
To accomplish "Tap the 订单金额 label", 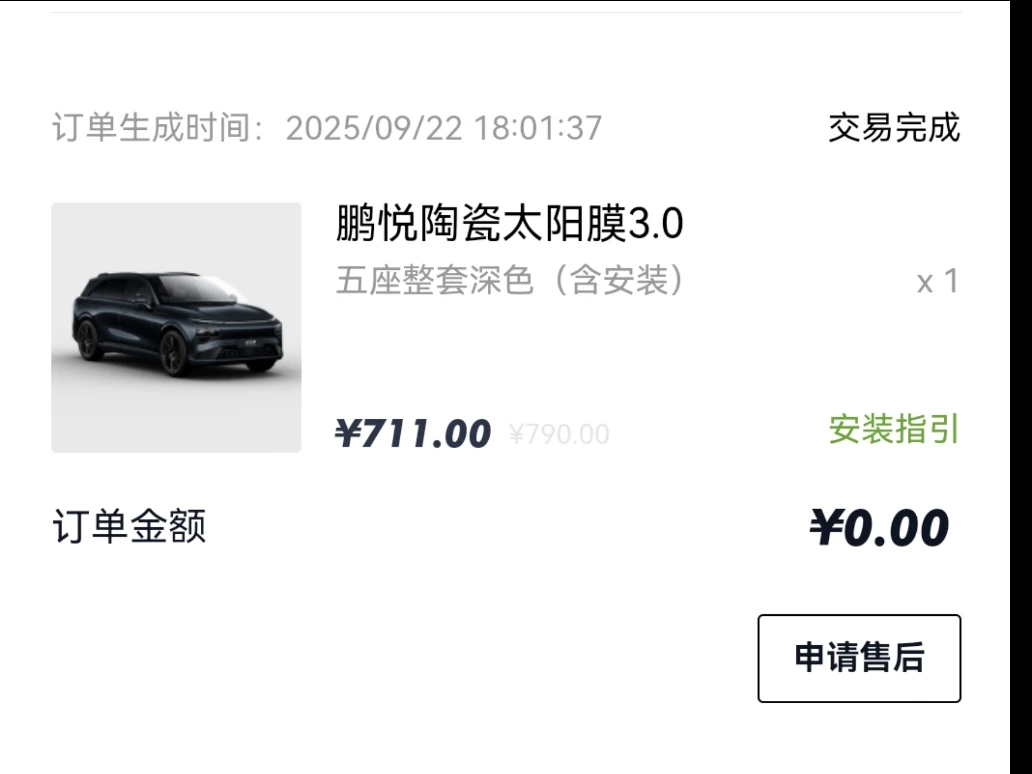I will tap(129, 525).
